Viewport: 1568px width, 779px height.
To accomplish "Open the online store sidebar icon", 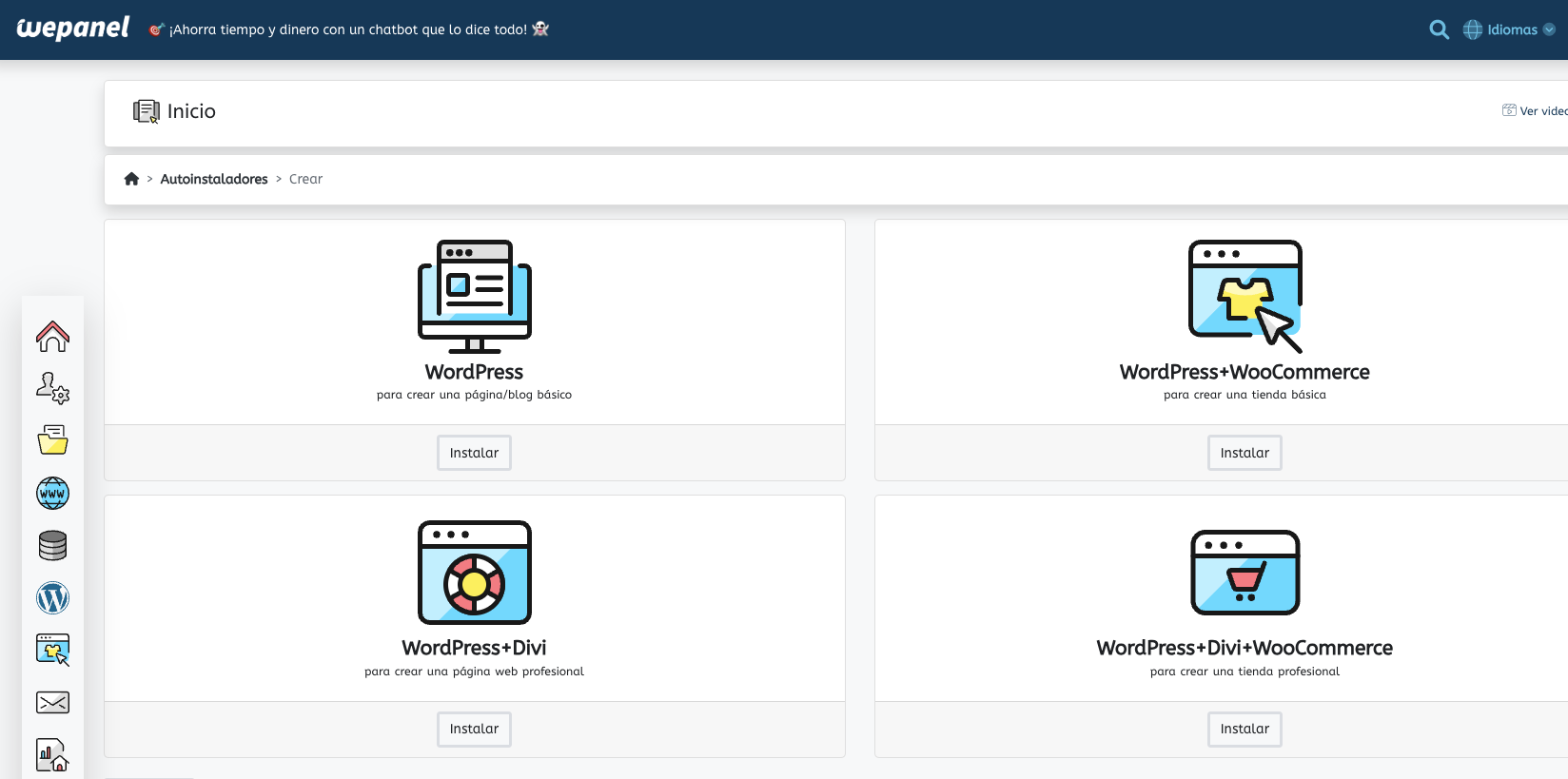I will click(52, 650).
